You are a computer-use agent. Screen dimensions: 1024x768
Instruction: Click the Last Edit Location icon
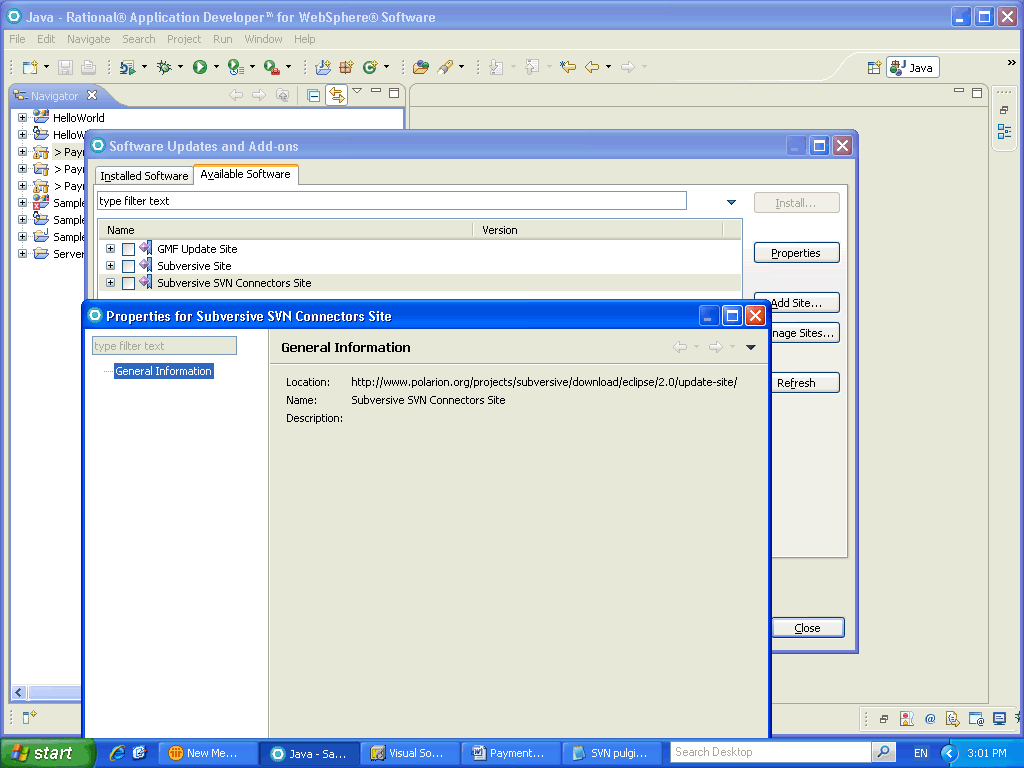coord(568,67)
